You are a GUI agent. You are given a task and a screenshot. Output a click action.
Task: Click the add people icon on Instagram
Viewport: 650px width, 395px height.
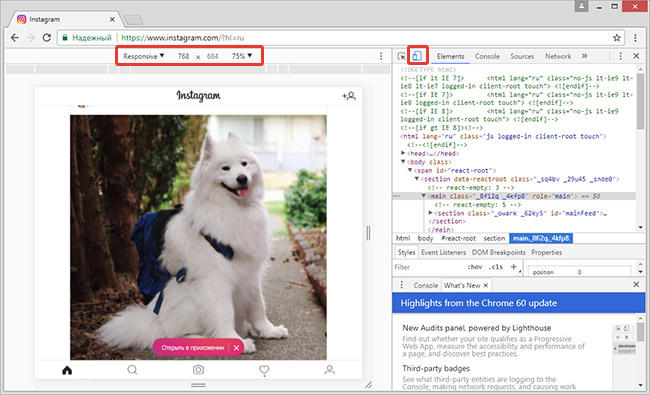tap(349, 96)
